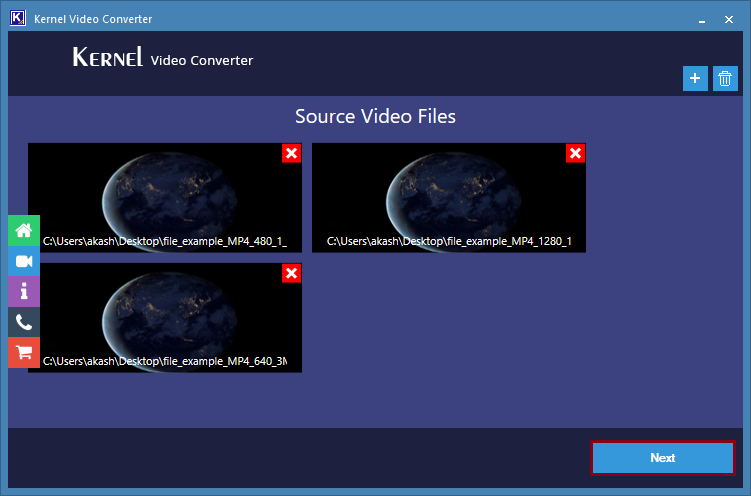Click the plus icon to add video files
This screenshot has width=751, height=496.
point(695,78)
